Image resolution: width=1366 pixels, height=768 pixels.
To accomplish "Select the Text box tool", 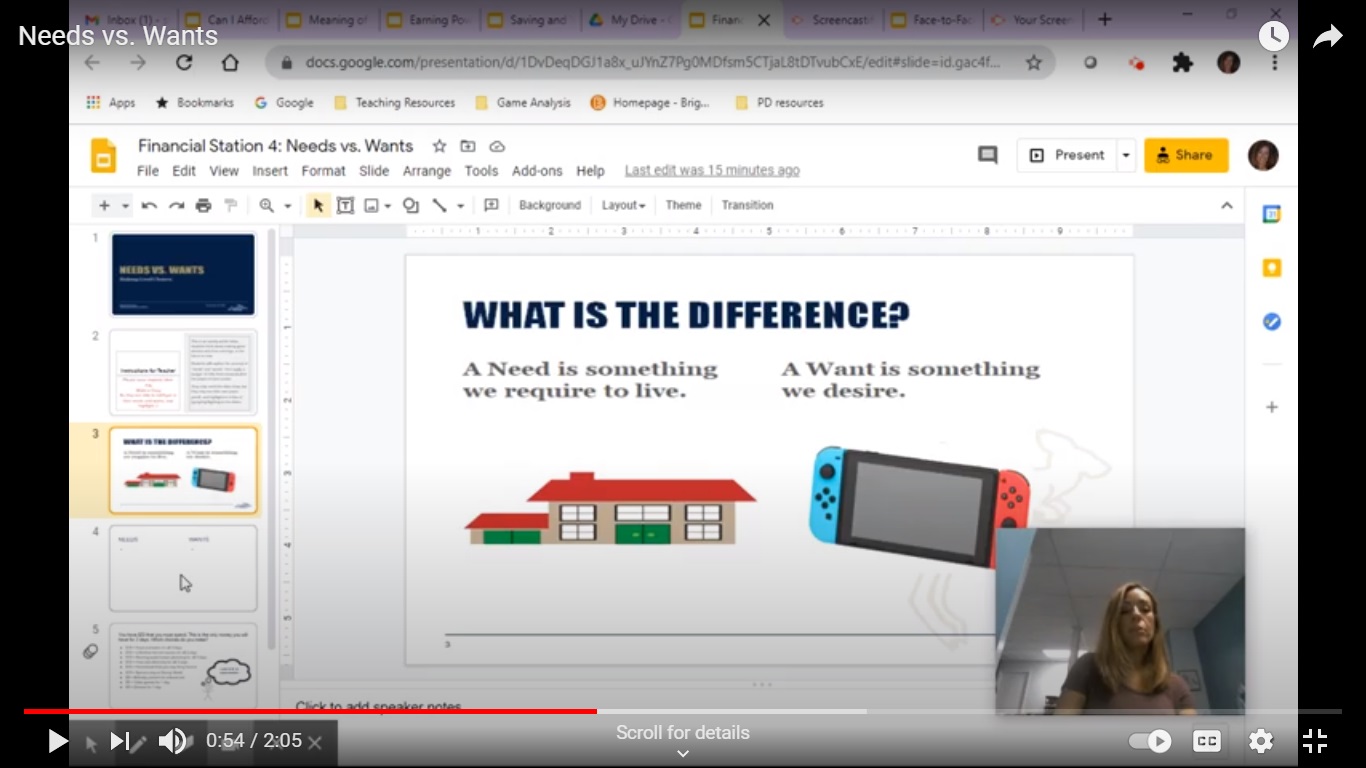I will coord(345,205).
